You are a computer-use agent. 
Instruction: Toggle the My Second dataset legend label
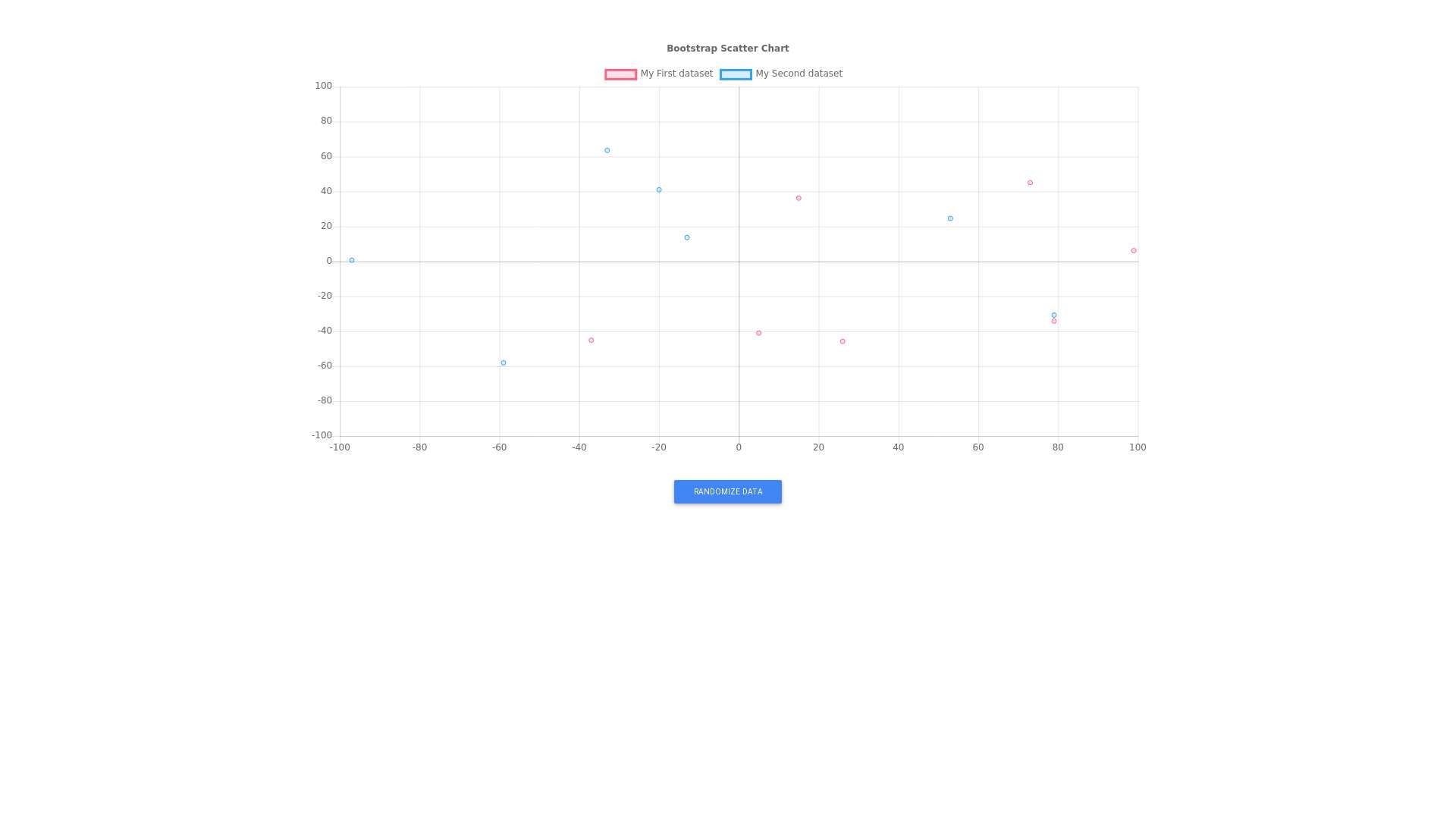pos(799,74)
